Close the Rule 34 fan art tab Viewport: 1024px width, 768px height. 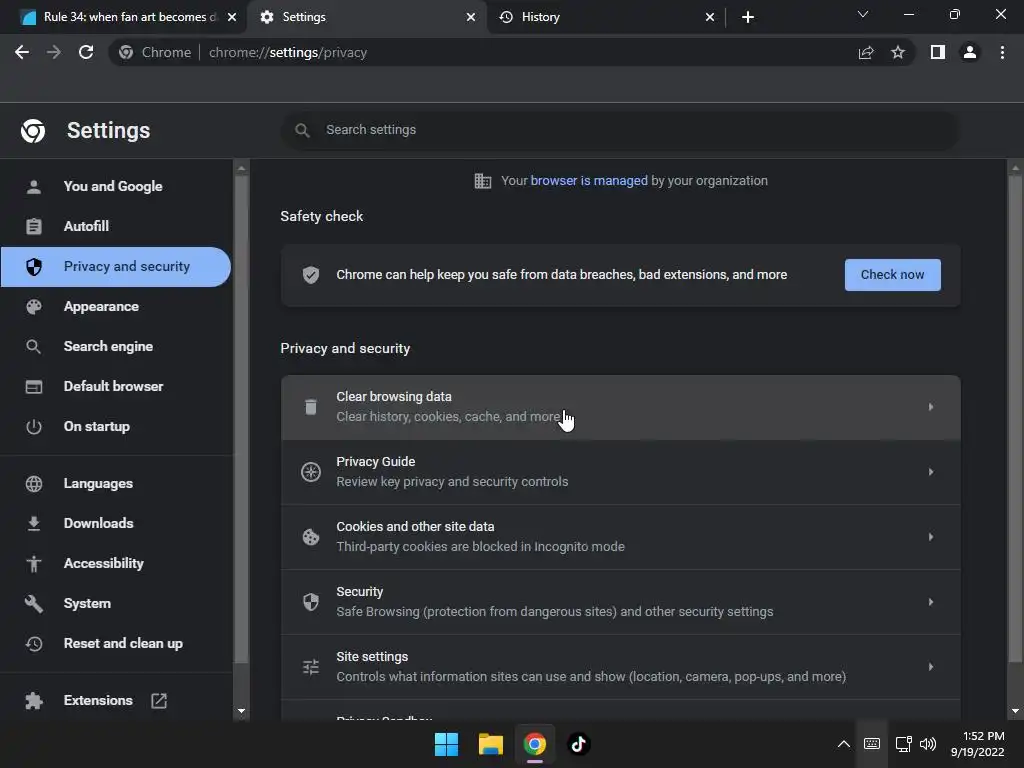tap(232, 17)
